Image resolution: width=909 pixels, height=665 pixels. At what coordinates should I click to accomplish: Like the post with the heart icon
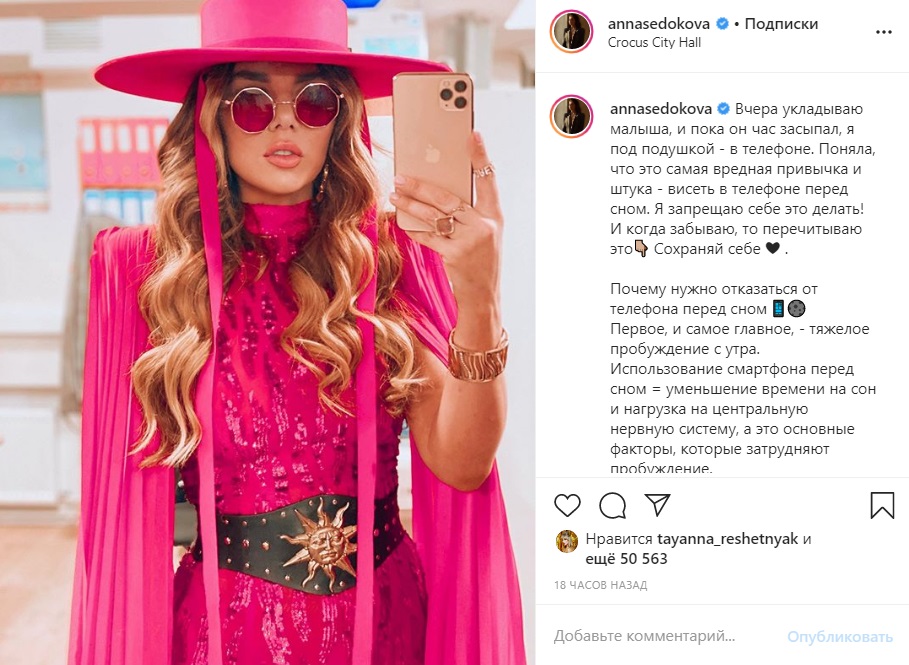coord(567,506)
